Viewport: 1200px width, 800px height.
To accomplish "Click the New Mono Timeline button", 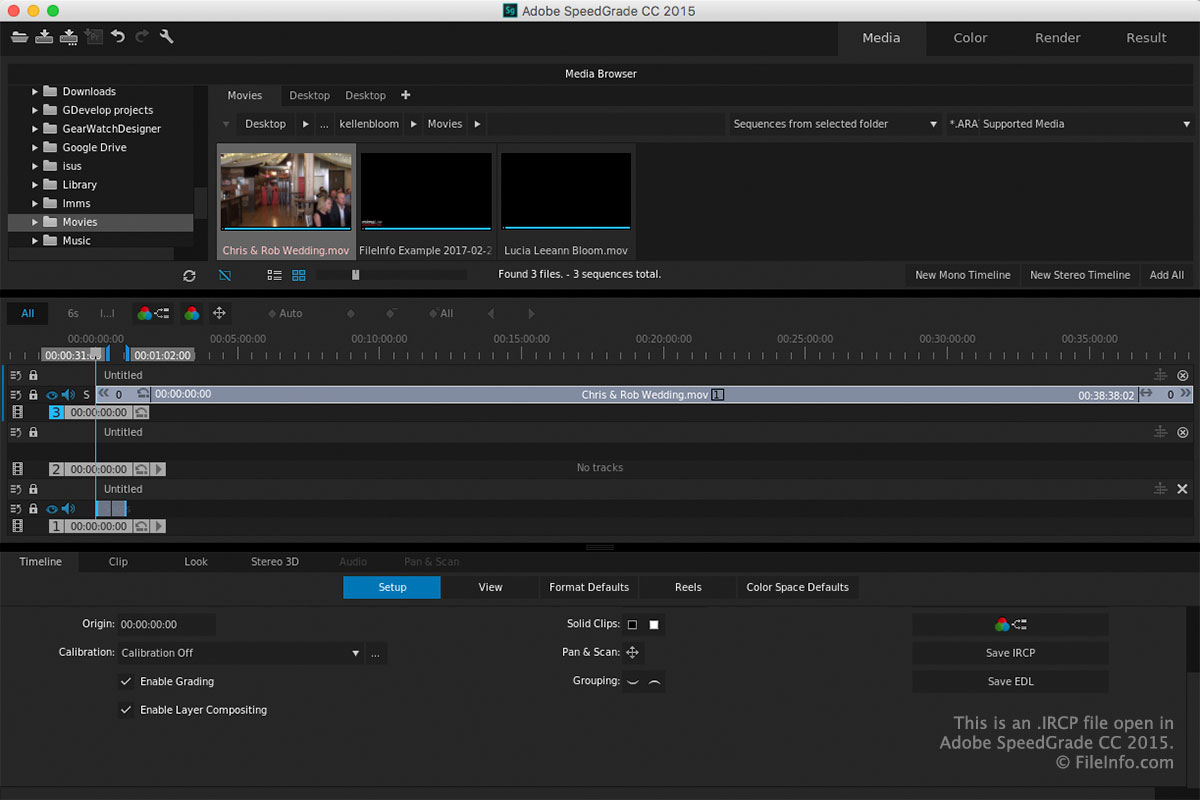I will (x=963, y=275).
